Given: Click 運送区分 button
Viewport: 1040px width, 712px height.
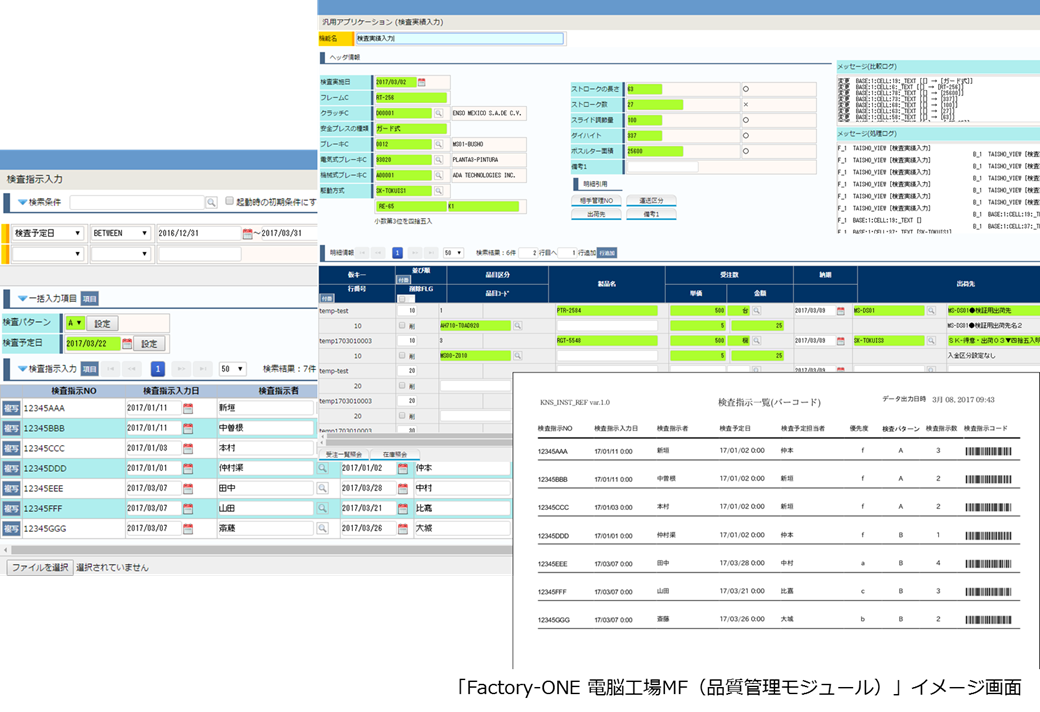Looking at the screenshot, I should point(651,200).
